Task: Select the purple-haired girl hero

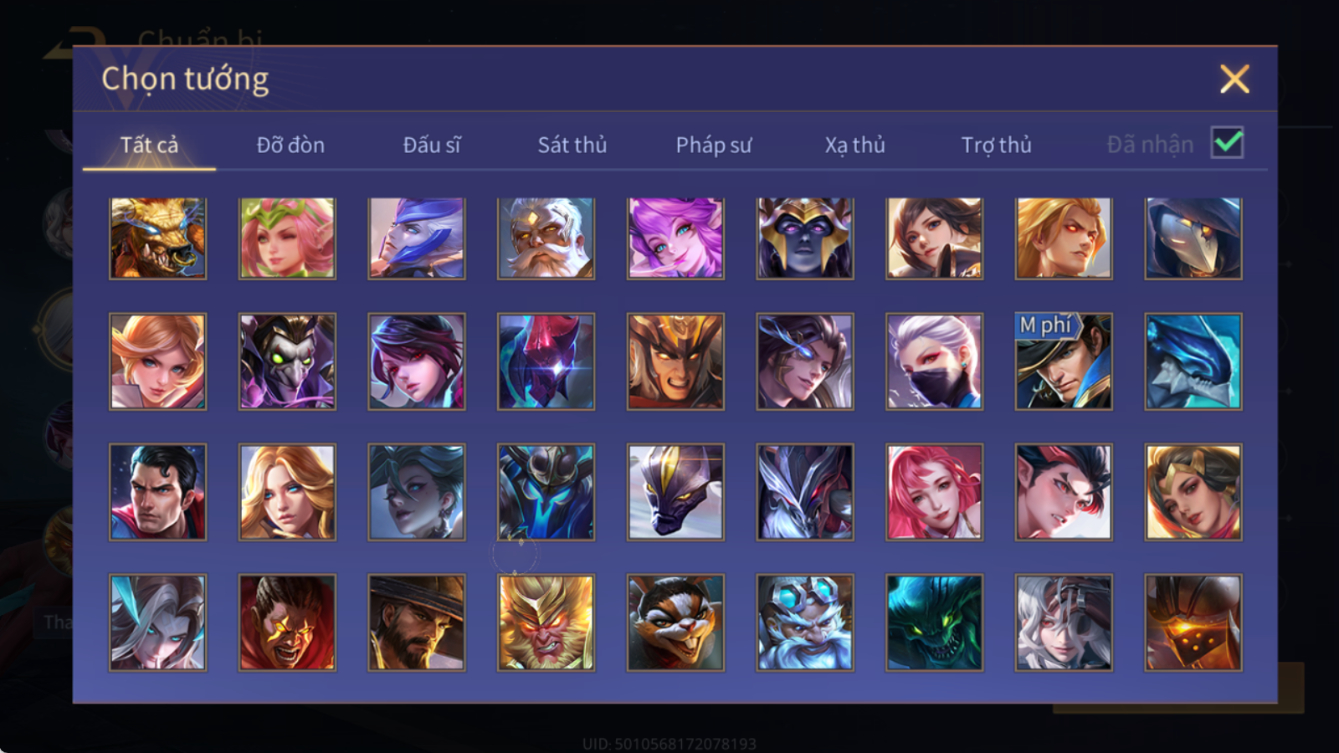Action: pyautogui.click(x=676, y=238)
